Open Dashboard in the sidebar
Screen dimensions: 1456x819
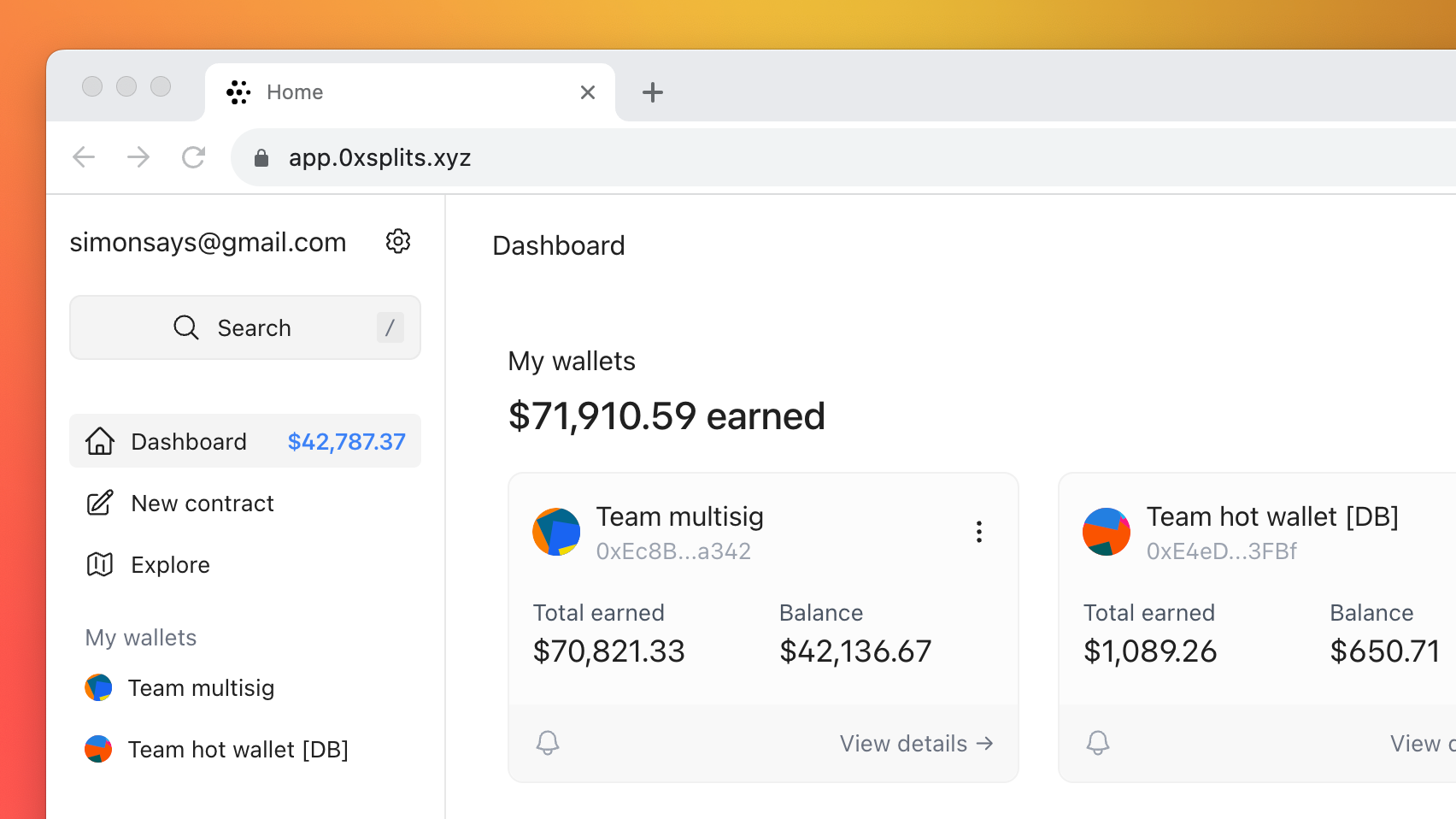245,441
